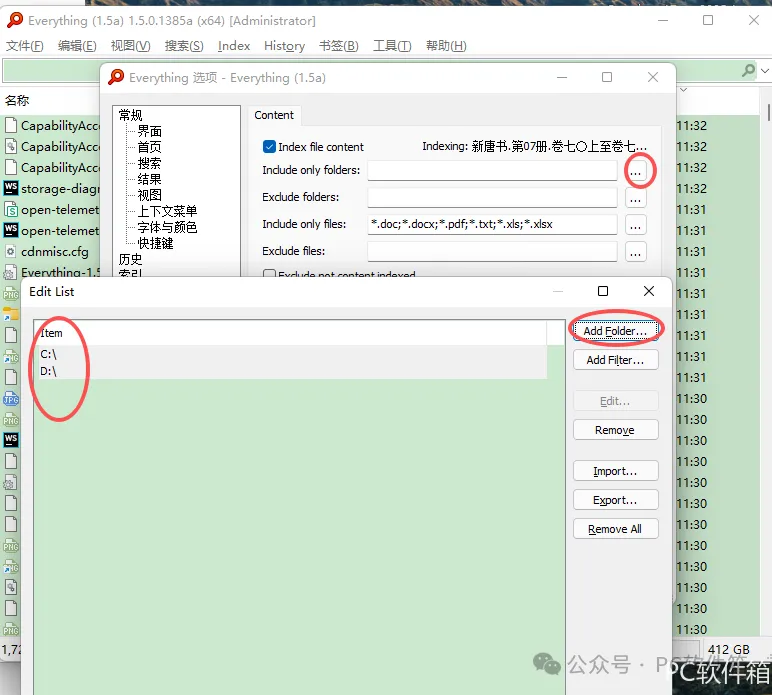Switch to the Content tab
Screen dimensions: 772x695
[x=274, y=115]
